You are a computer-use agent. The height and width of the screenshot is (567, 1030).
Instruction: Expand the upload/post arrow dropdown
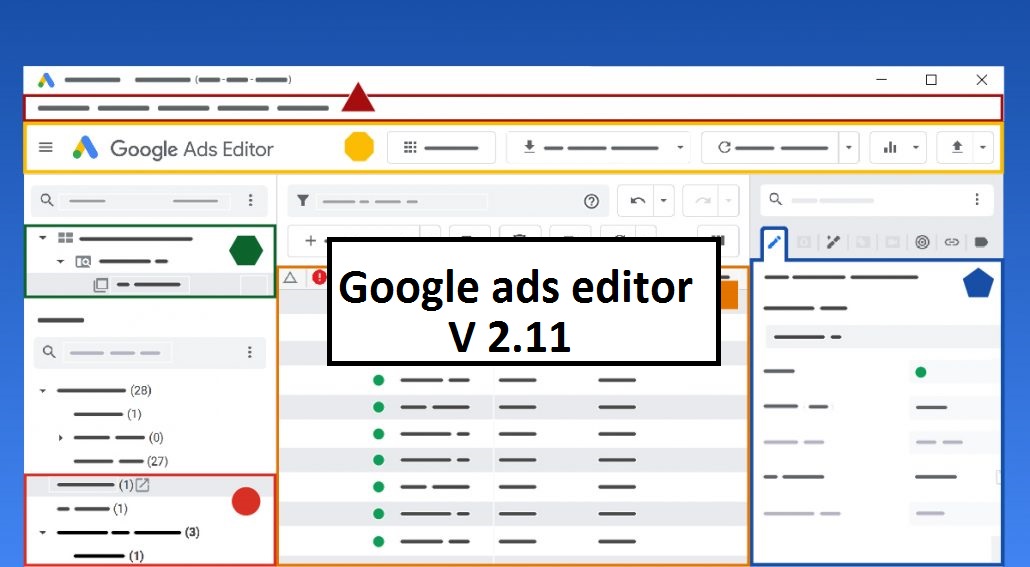point(983,148)
